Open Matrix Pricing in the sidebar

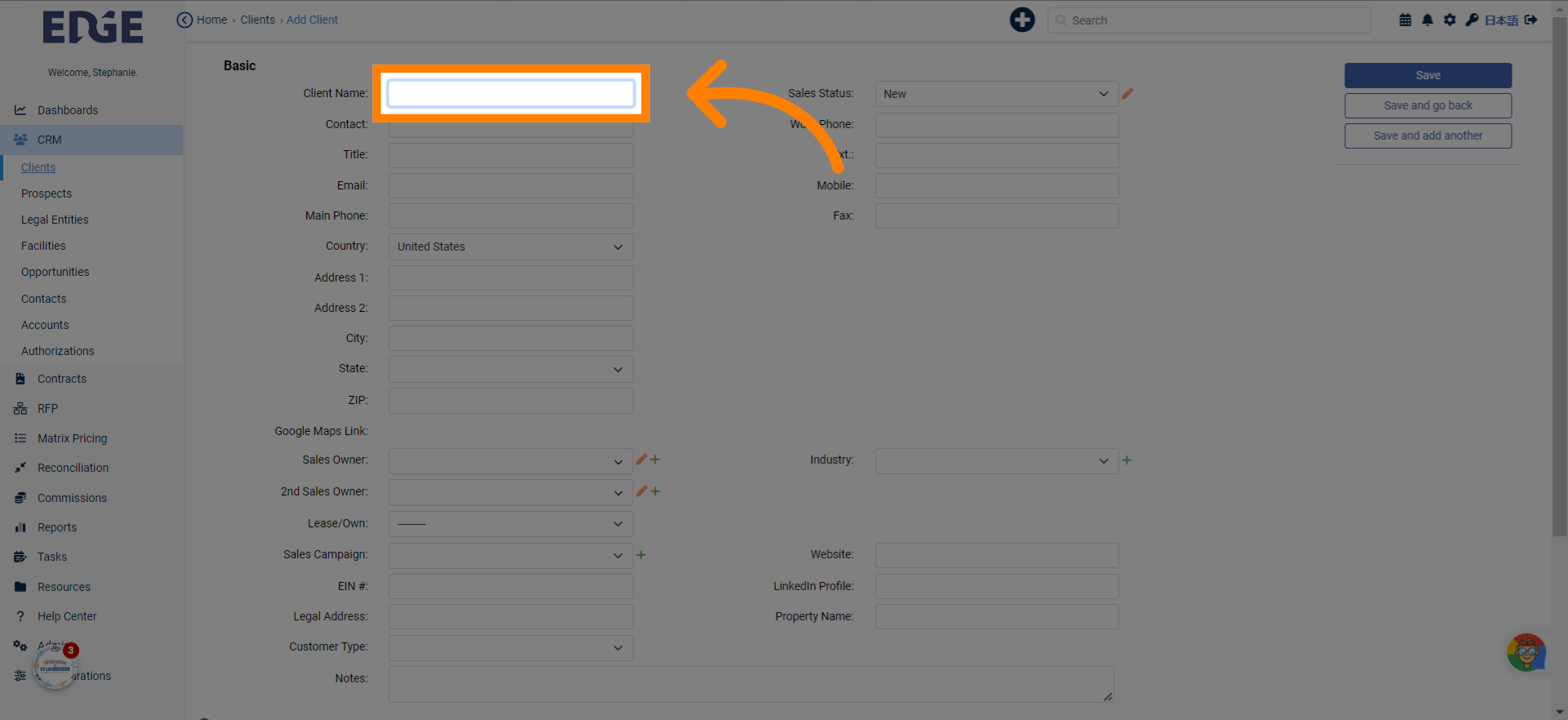tap(91, 438)
